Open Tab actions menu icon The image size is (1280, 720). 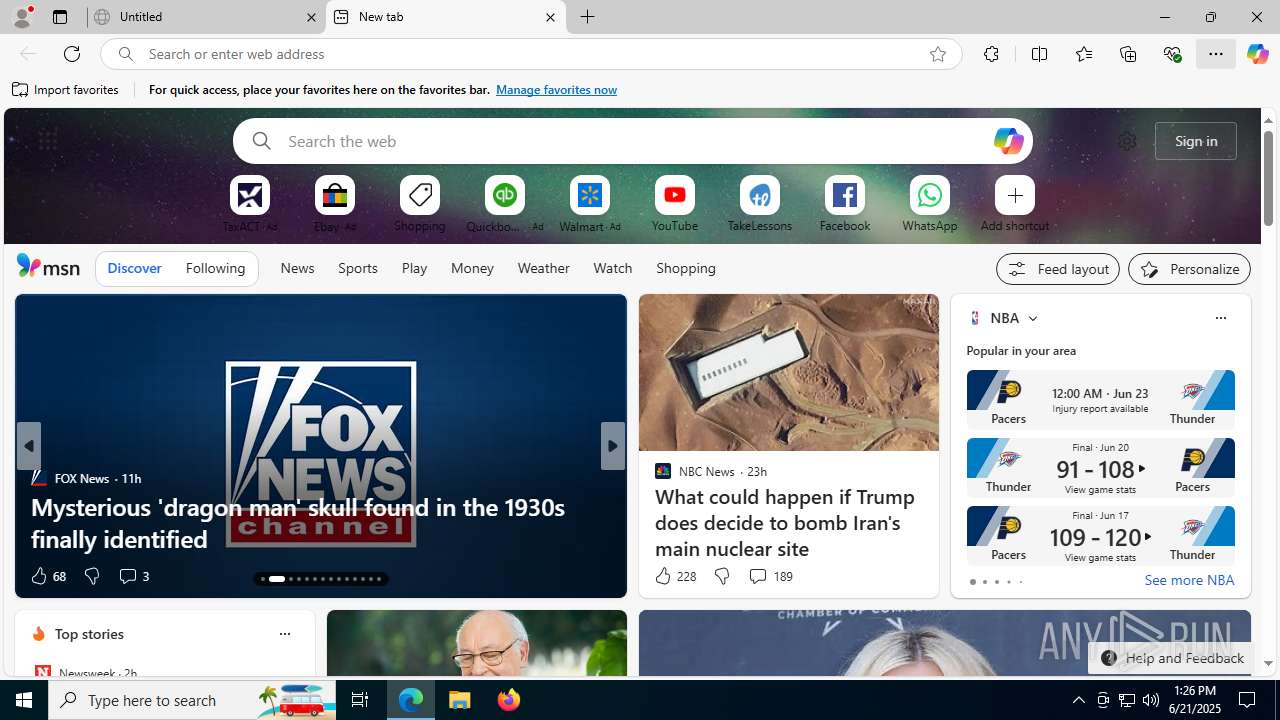point(60,17)
